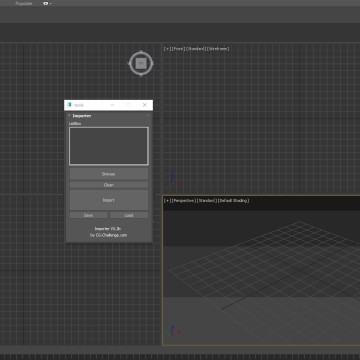Open Perspective viewport [+] general menu
The image size is (360, 360).
pyautogui.click(x=167, y=201)
